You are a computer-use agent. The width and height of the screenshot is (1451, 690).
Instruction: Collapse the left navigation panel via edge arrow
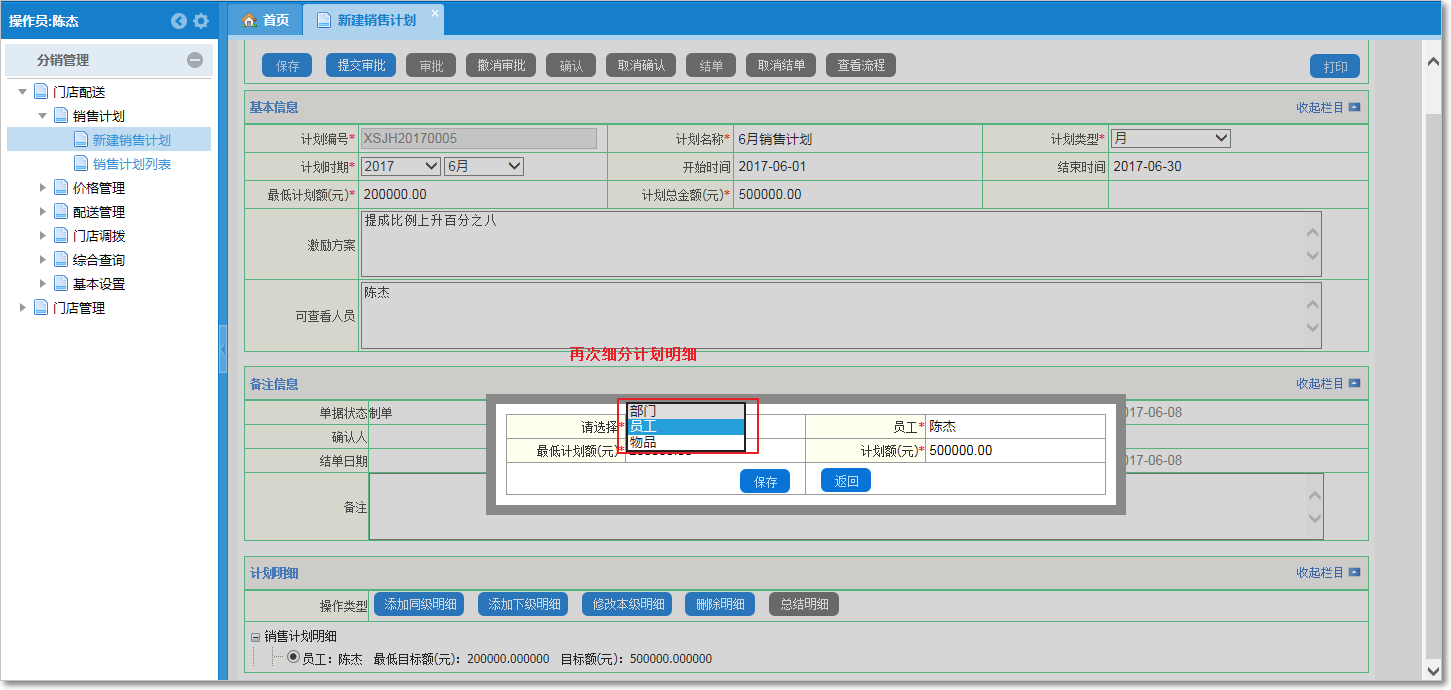(222, 347)
